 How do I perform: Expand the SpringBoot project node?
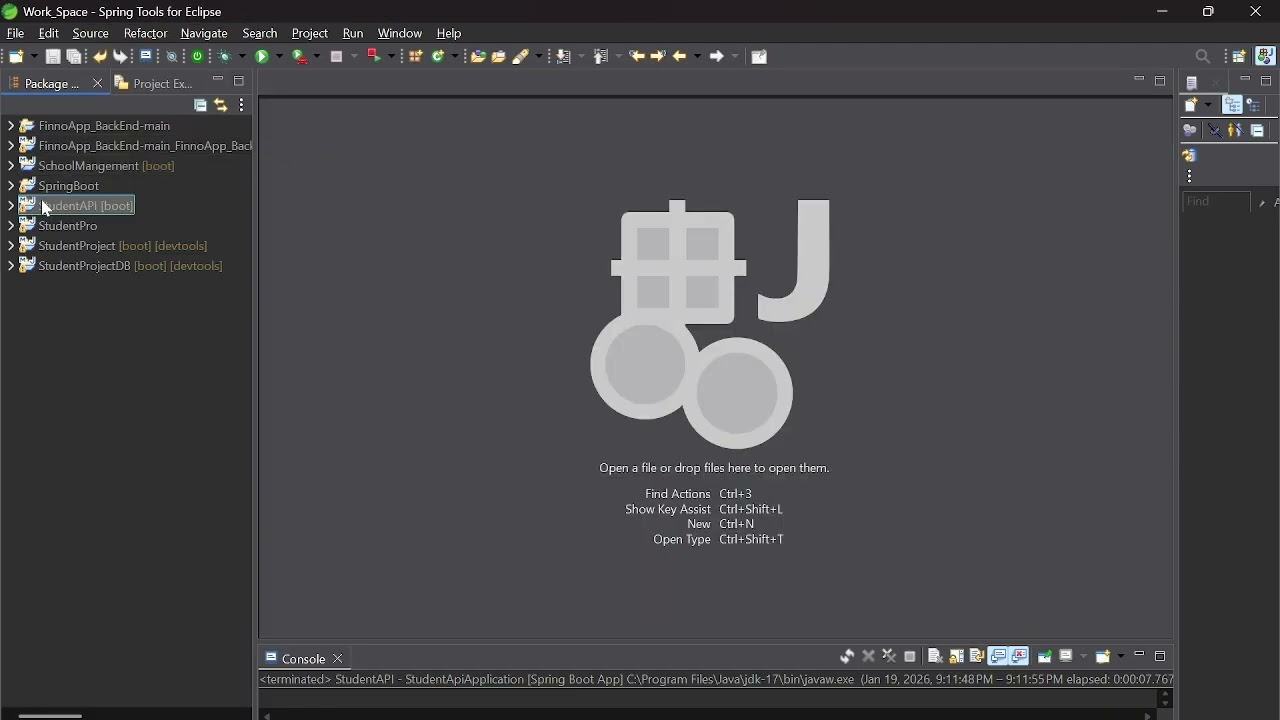pyautogui.click(x=10, y=186)
